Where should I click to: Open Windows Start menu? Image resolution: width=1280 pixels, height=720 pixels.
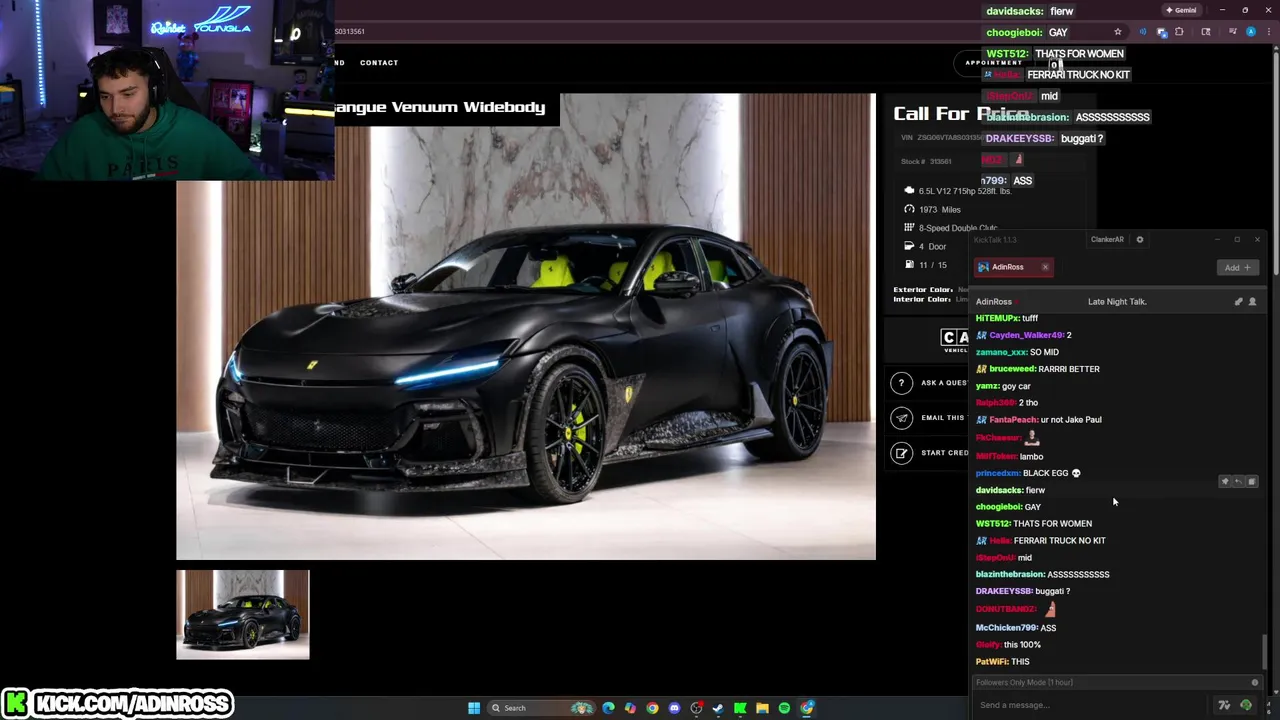(x=474, y=708)
